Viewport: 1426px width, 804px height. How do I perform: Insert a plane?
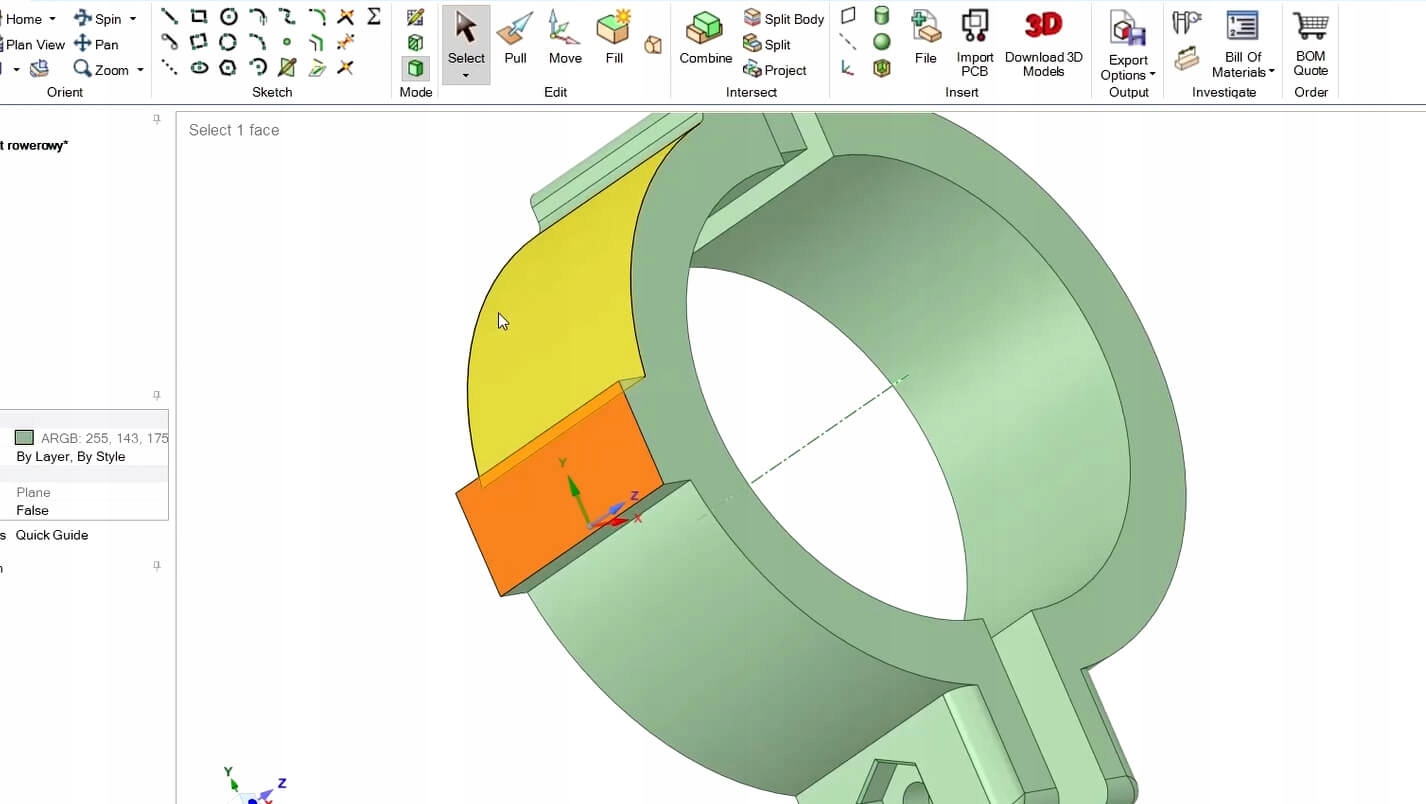point(848,16)
